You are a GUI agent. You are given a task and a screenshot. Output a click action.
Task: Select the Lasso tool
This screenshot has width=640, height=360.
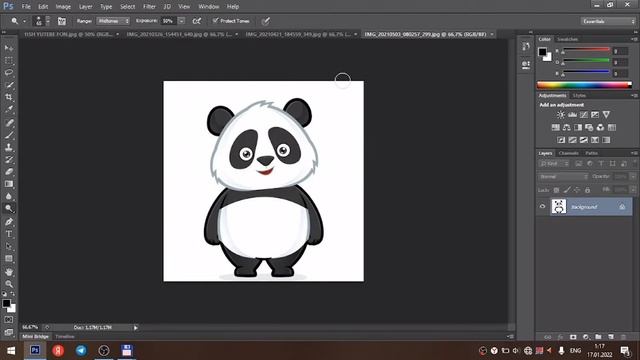9,73
